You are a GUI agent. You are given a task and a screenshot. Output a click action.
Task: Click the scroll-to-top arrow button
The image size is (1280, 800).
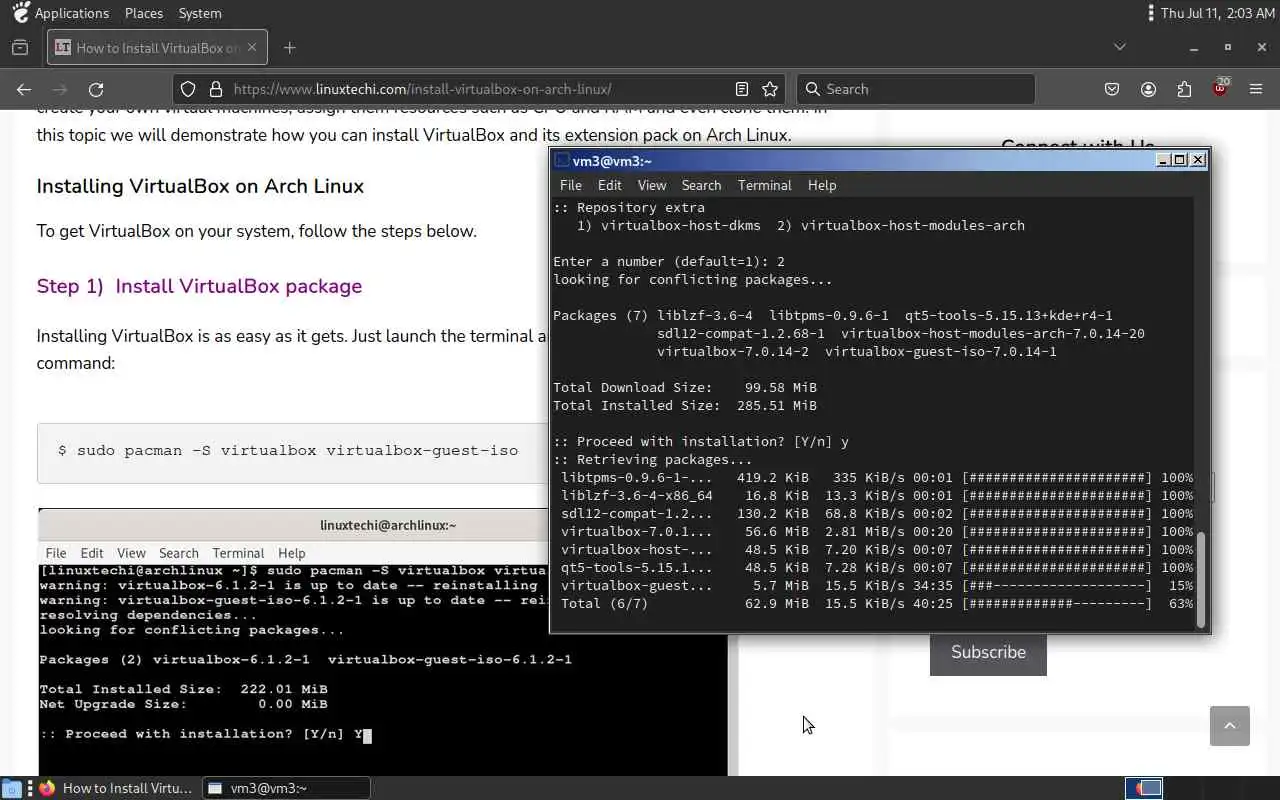coord(1230,726)
